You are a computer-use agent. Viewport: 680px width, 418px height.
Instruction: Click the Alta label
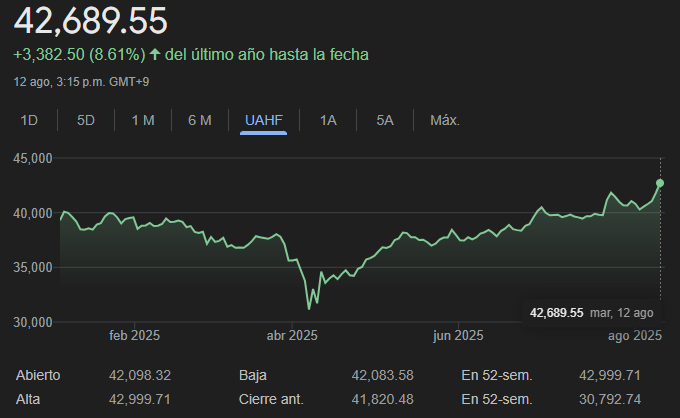[x=28, y=399]
